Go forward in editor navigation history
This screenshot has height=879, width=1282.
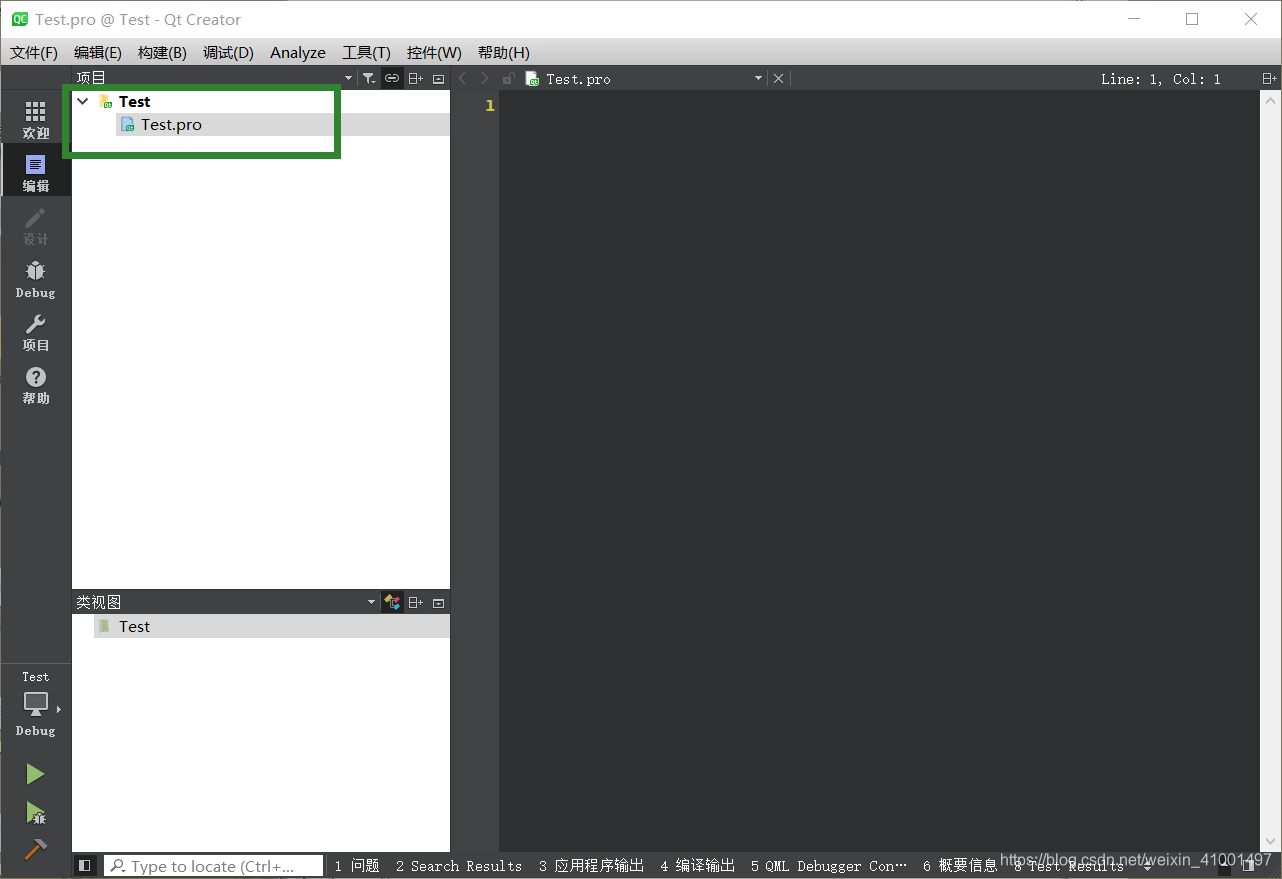(x=485, y=78)
